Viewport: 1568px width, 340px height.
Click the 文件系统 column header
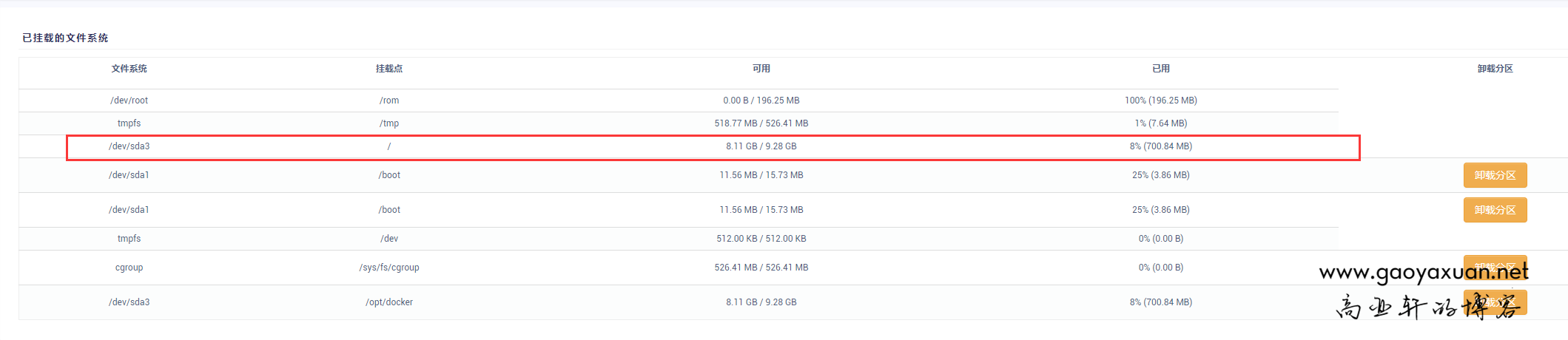coord(129,69)
